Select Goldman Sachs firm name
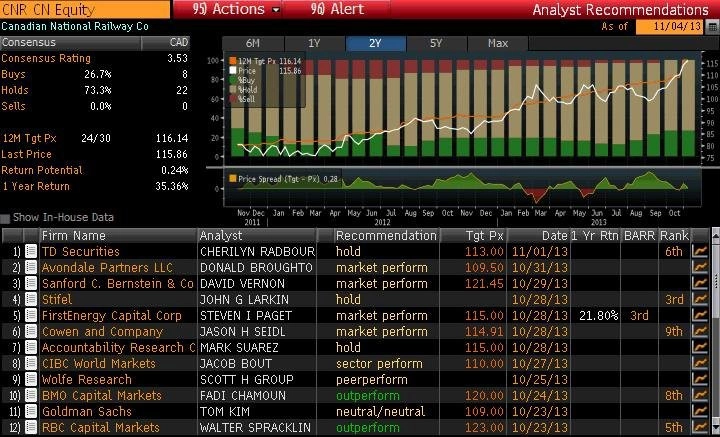The image size is (720, 437). coord(87,411)
